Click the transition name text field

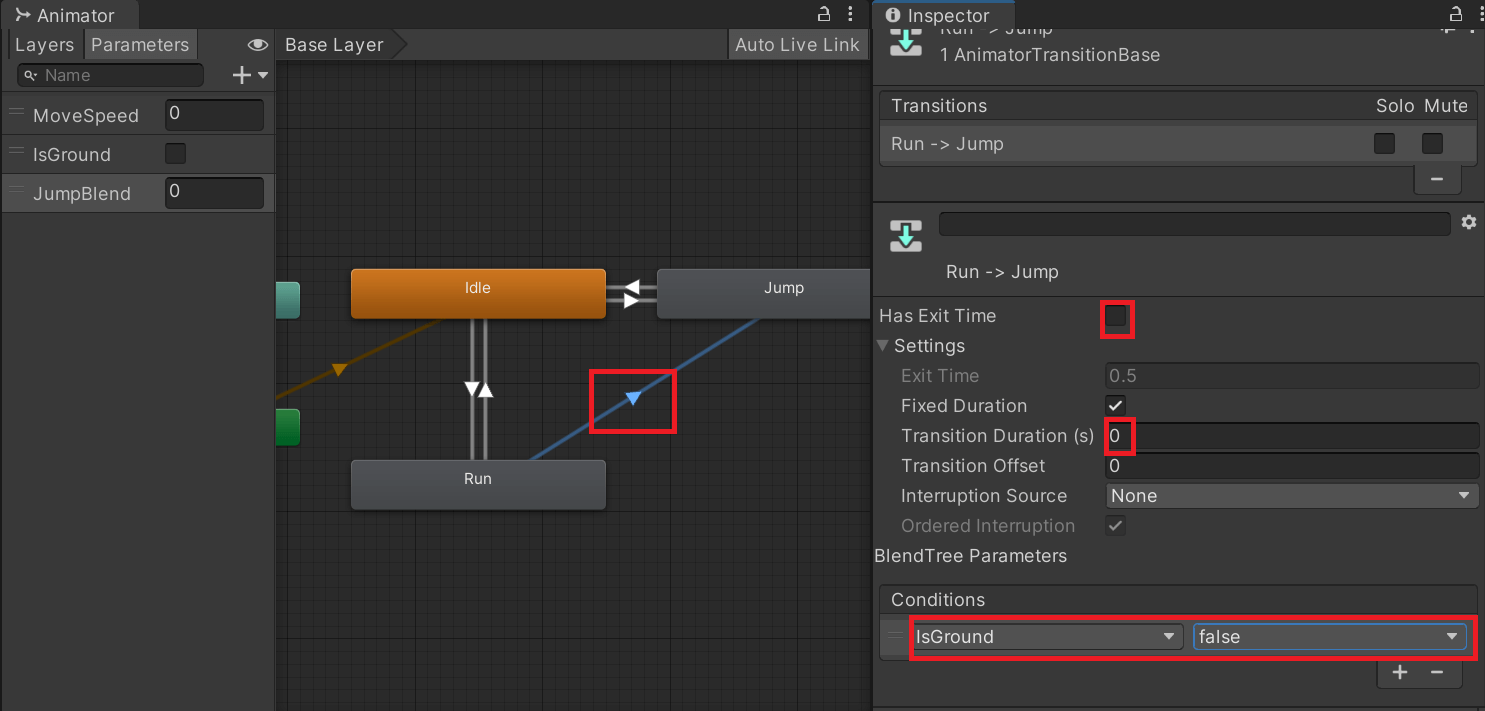(1194, 223)
